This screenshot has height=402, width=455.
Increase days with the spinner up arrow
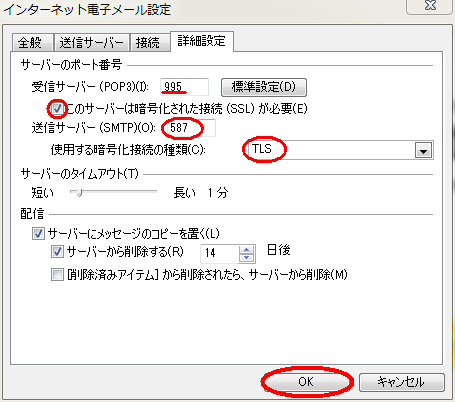[247, 250]
